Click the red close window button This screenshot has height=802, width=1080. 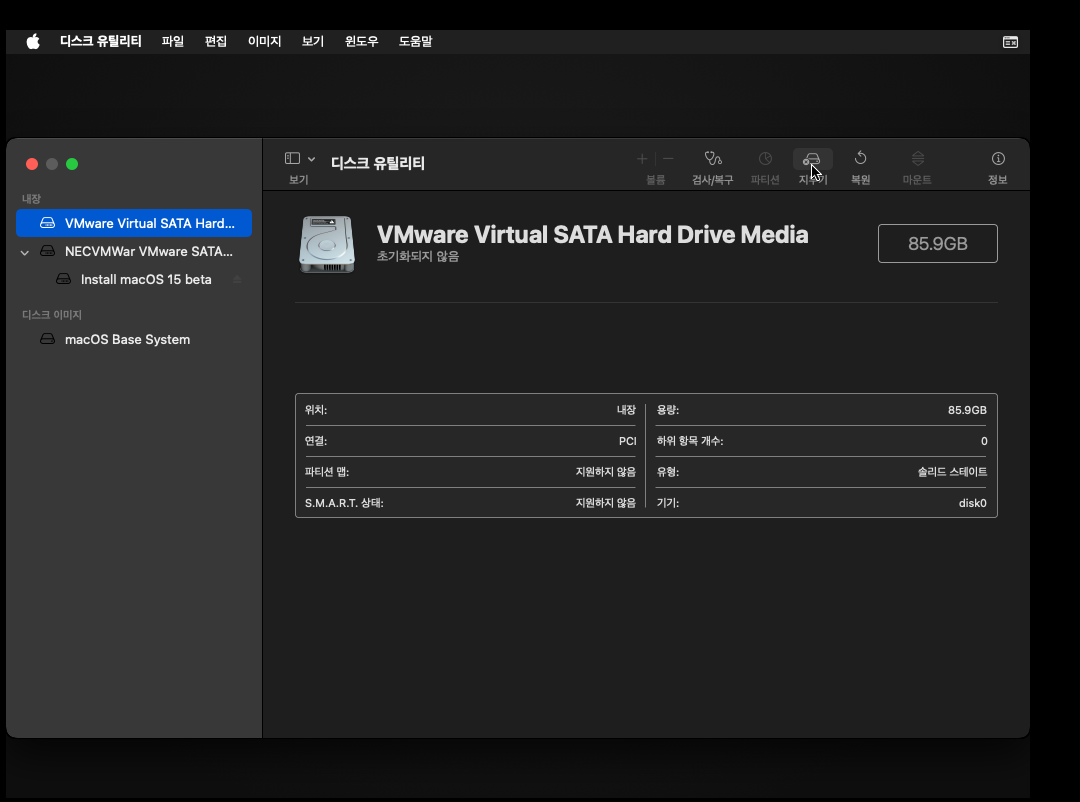[x=32, y=164]
